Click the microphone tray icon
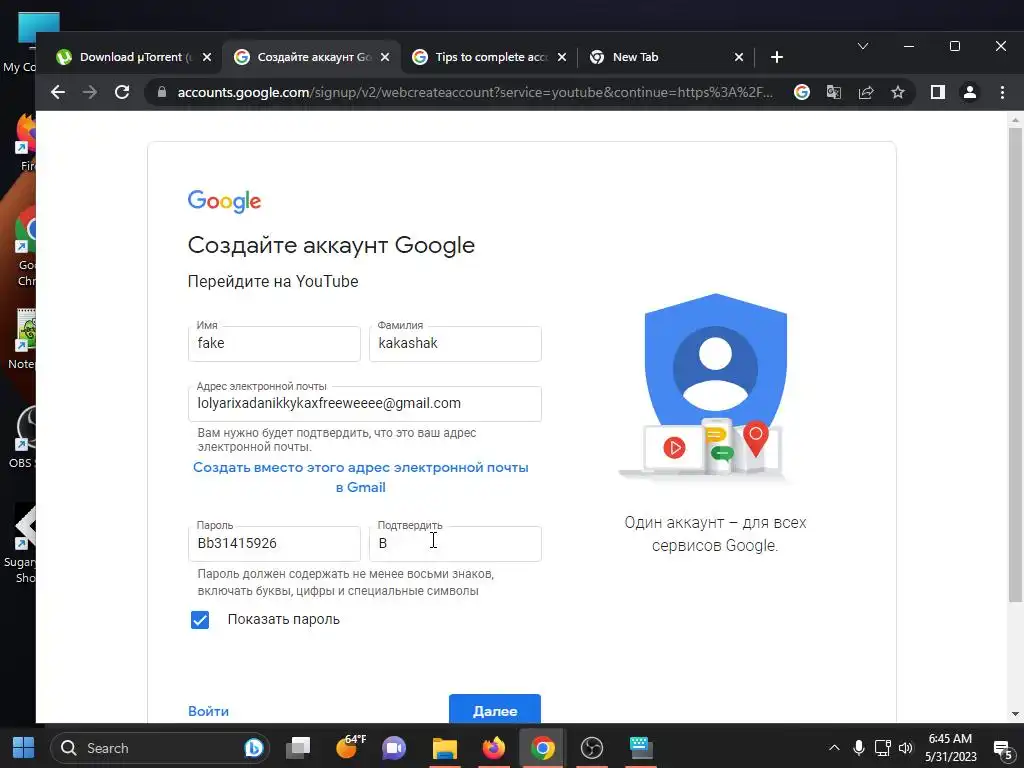The height and width of the screenshot is (768, 1024). click(x=859, y=748)
